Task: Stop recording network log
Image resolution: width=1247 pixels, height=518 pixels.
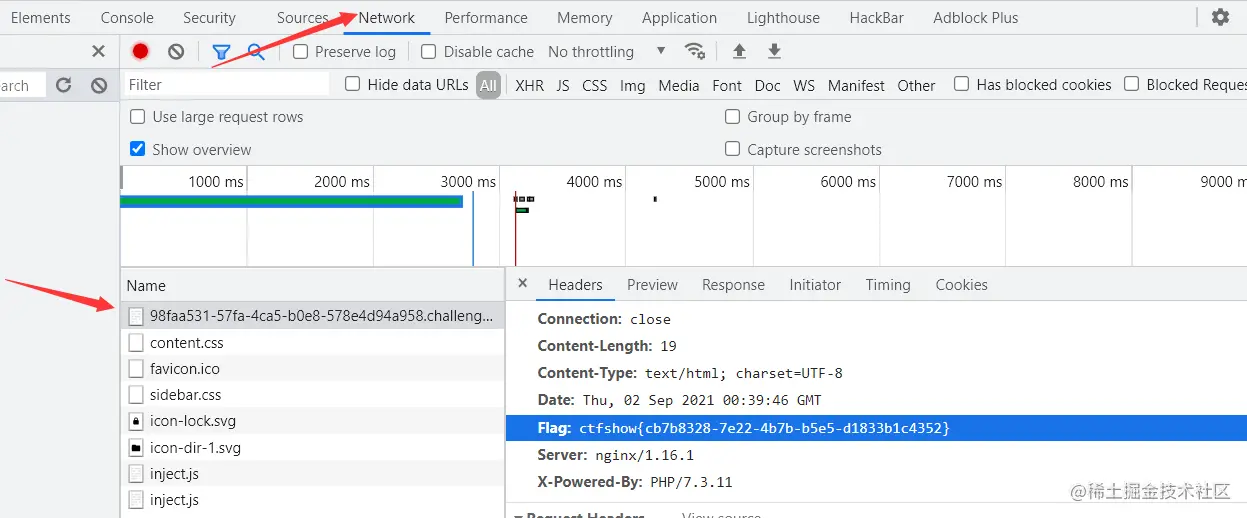Action: pos(140,51)
